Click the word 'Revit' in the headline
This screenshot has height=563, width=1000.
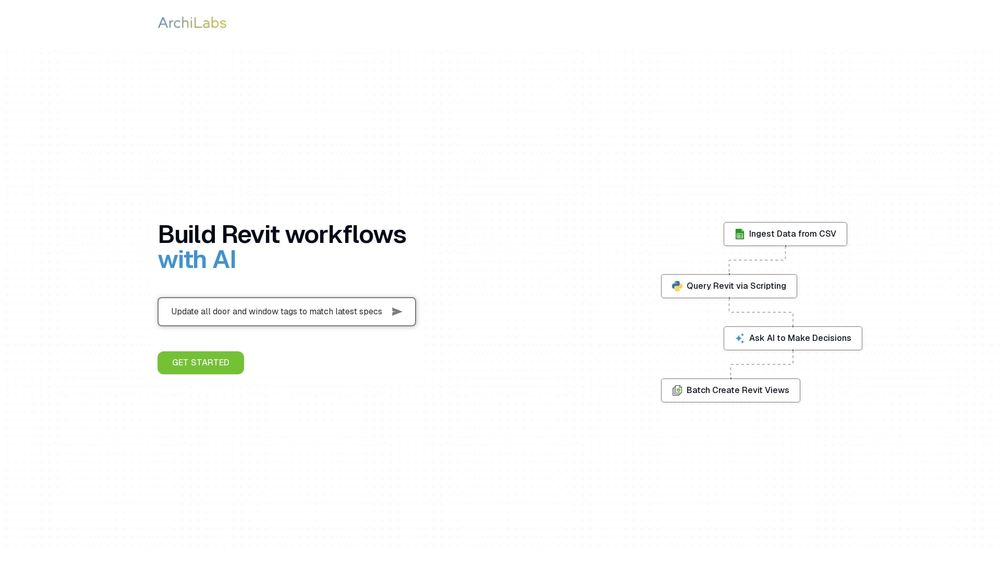point(250,235)
